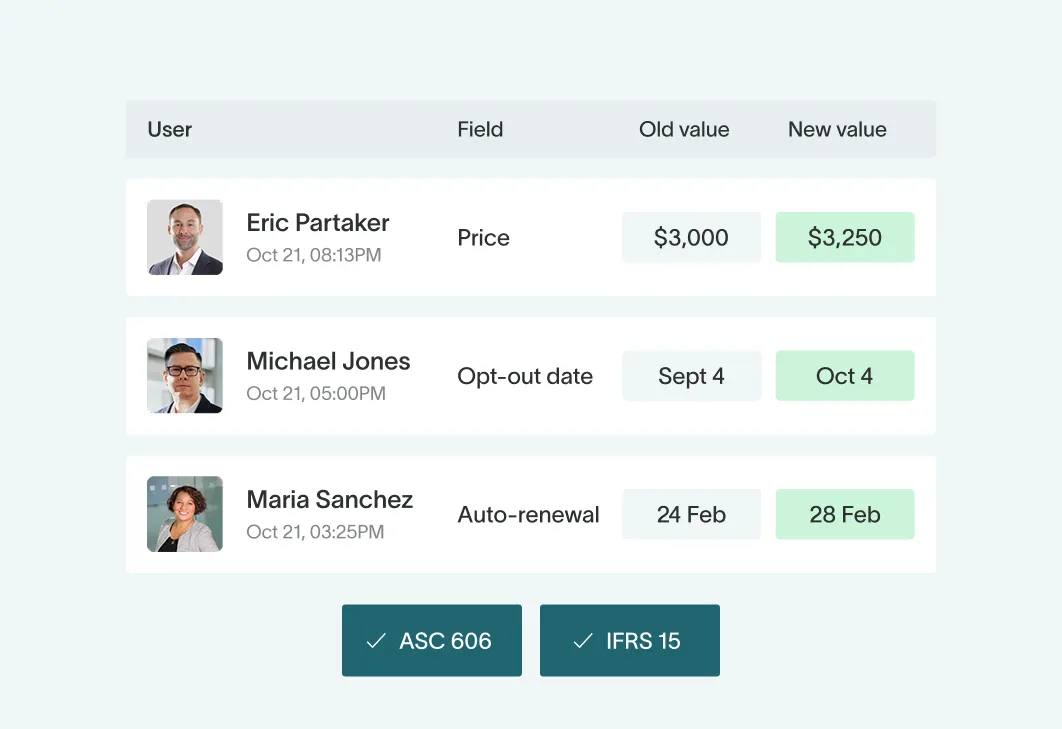Click Maria Sanchez's profile photo
This screenshot has height=729, width=1062.
point(185,514)
